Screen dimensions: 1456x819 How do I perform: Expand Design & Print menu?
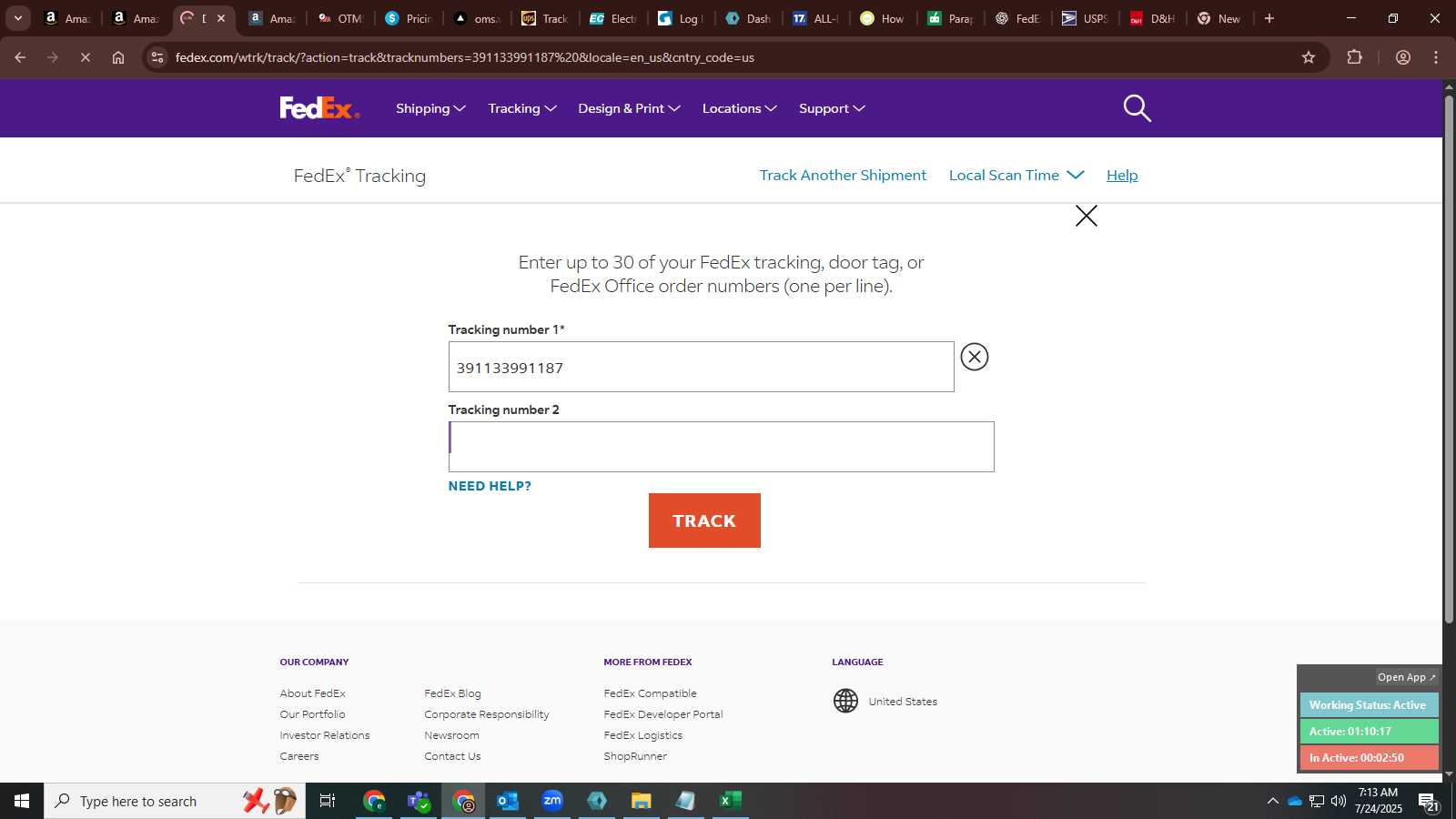click(x=629, y=108)
